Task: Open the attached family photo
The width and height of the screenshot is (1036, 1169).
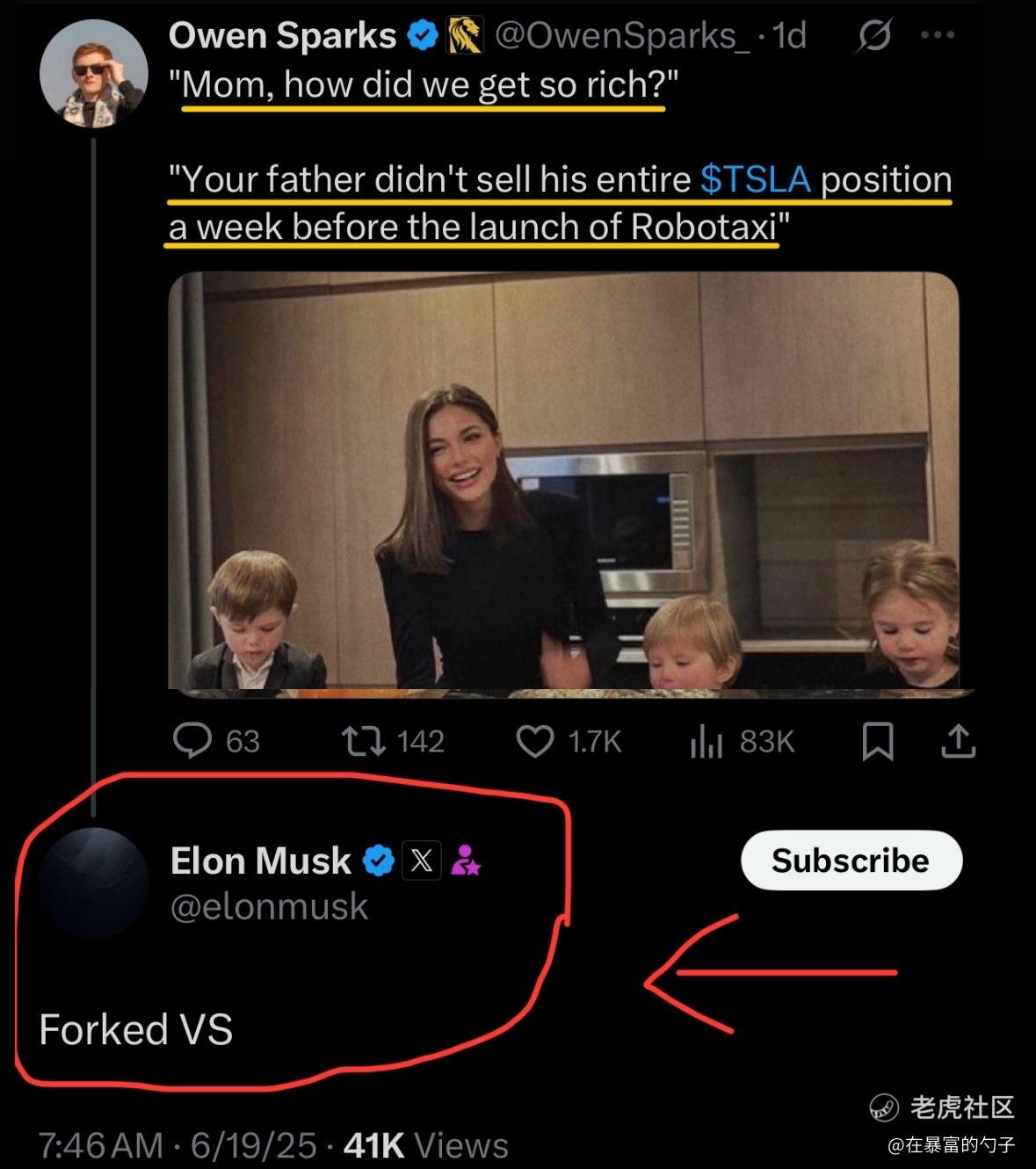Action: click(563, 484)
